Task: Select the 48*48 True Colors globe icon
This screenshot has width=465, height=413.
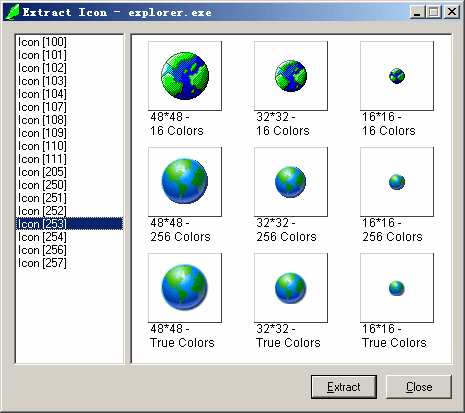Action: pos(185,288)
